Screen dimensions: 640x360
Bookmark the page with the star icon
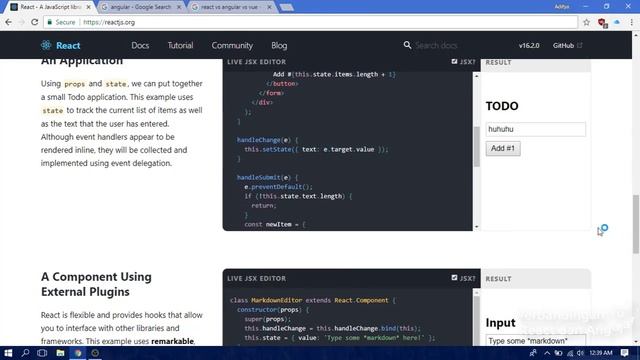(x=587, y=22)
